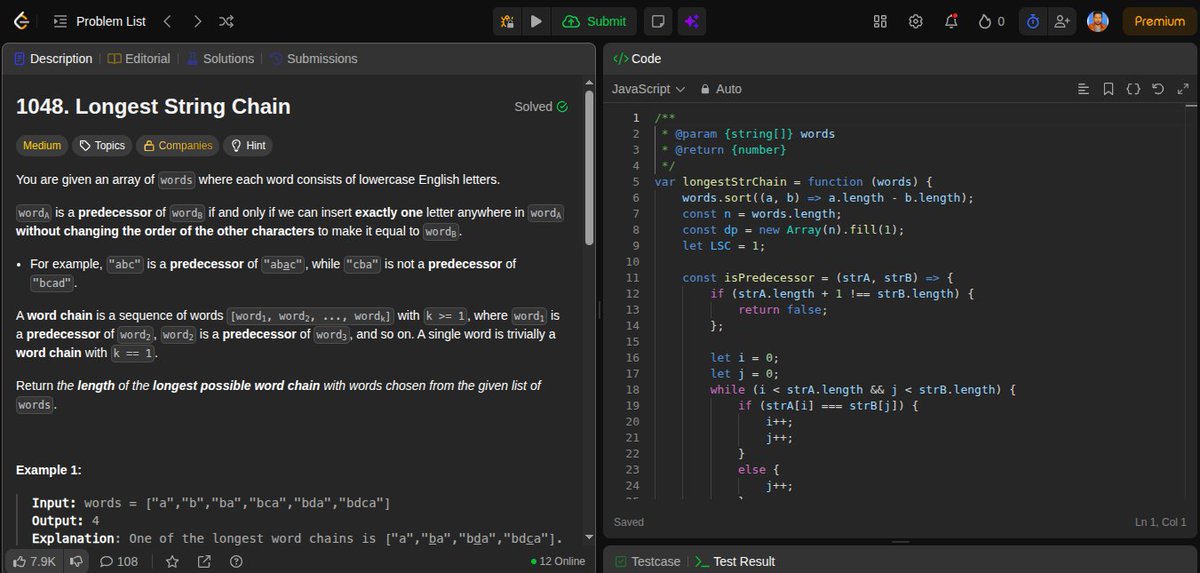
Task: Click the Ln 1, Col 1 status
Action: 1160,522
